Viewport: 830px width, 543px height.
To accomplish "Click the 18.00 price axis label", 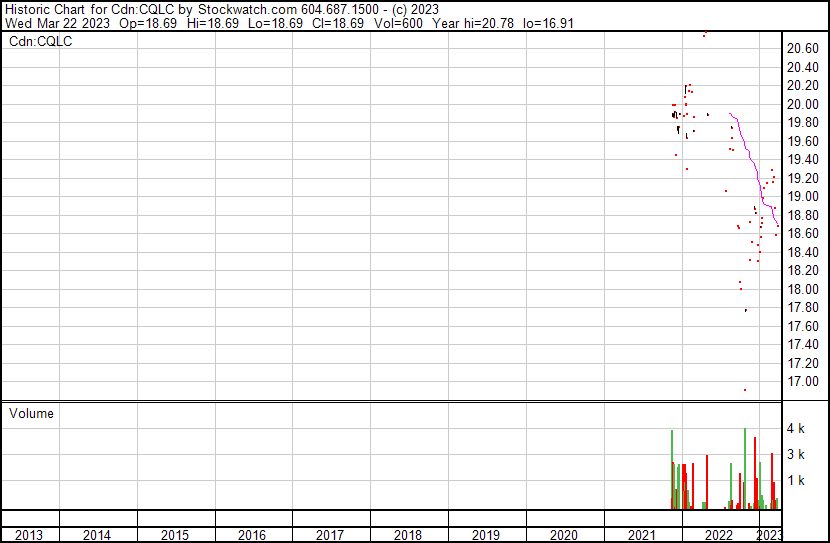I will pos(805,289).
